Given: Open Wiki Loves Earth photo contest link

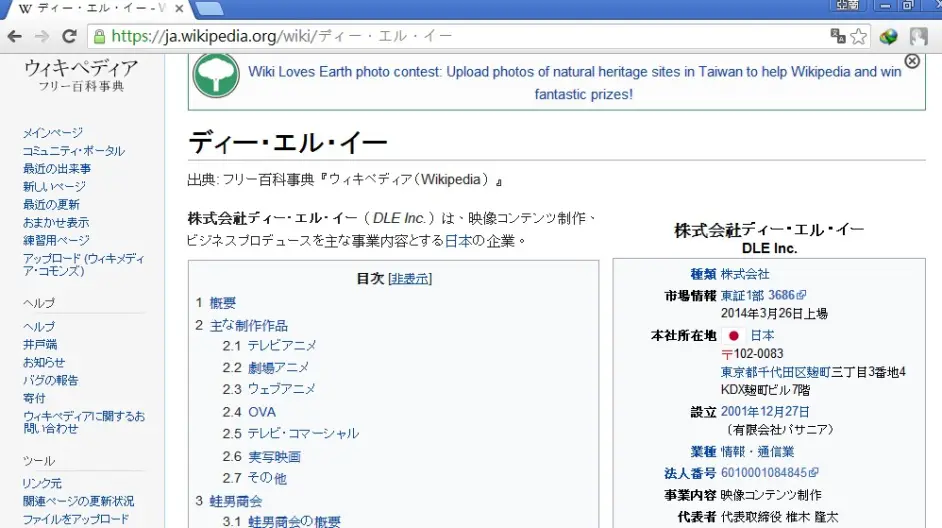Looking at the screenshot, I should tap(574, 83).
